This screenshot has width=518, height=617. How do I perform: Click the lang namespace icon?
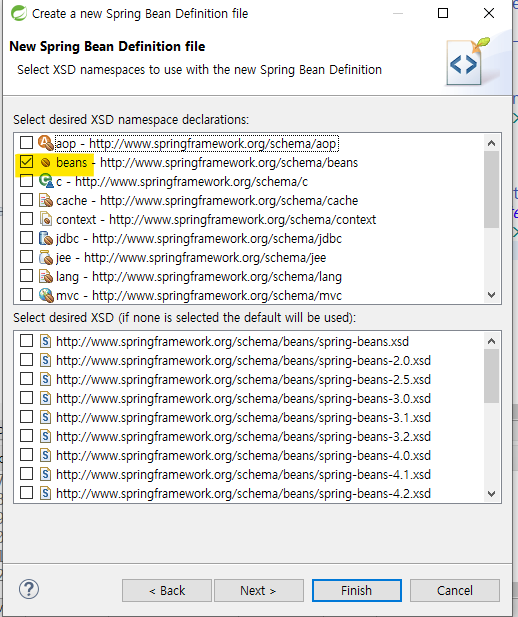tap(46, 276)
